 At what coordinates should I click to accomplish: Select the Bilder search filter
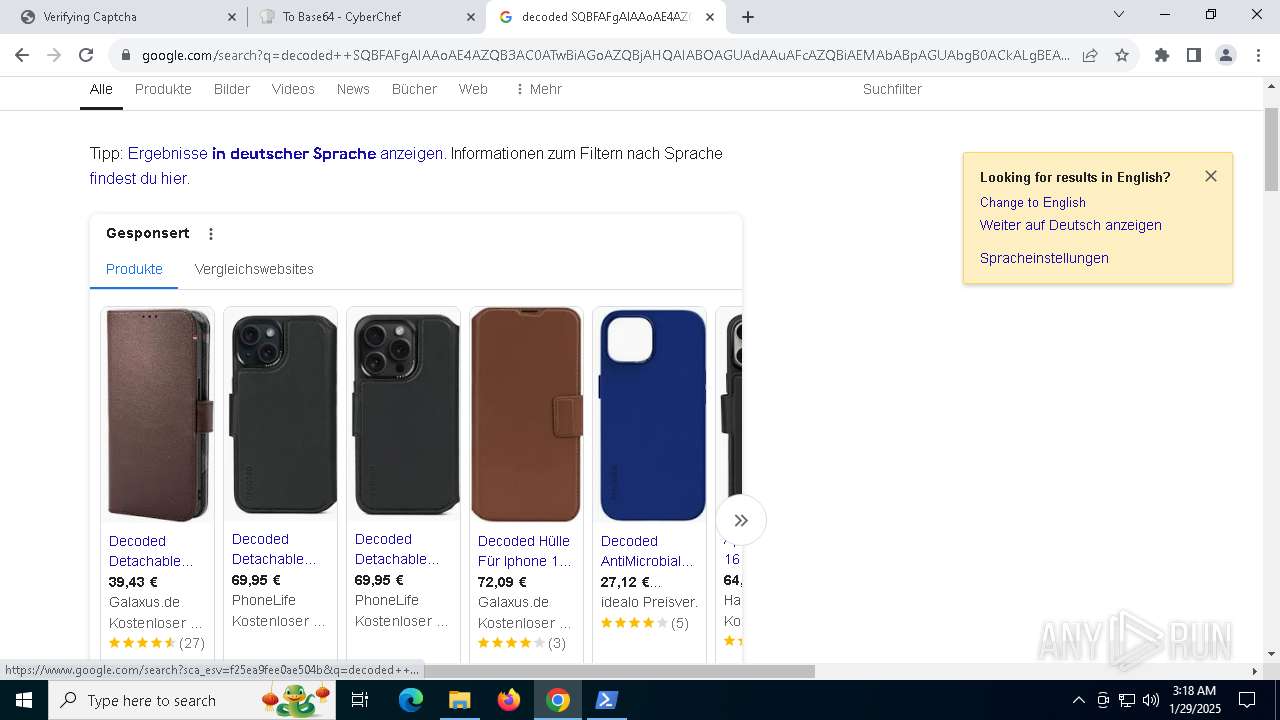coord(232,89)
